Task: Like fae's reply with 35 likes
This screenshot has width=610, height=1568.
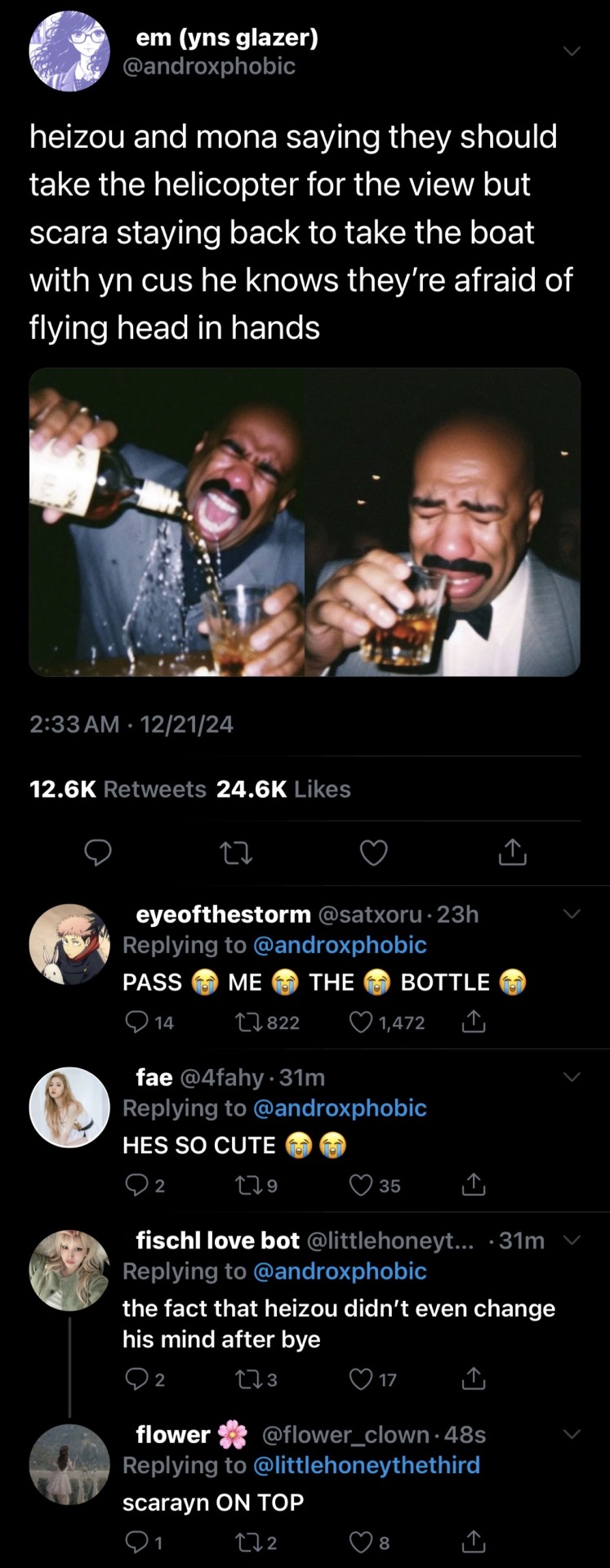Action: (362, 1185)
